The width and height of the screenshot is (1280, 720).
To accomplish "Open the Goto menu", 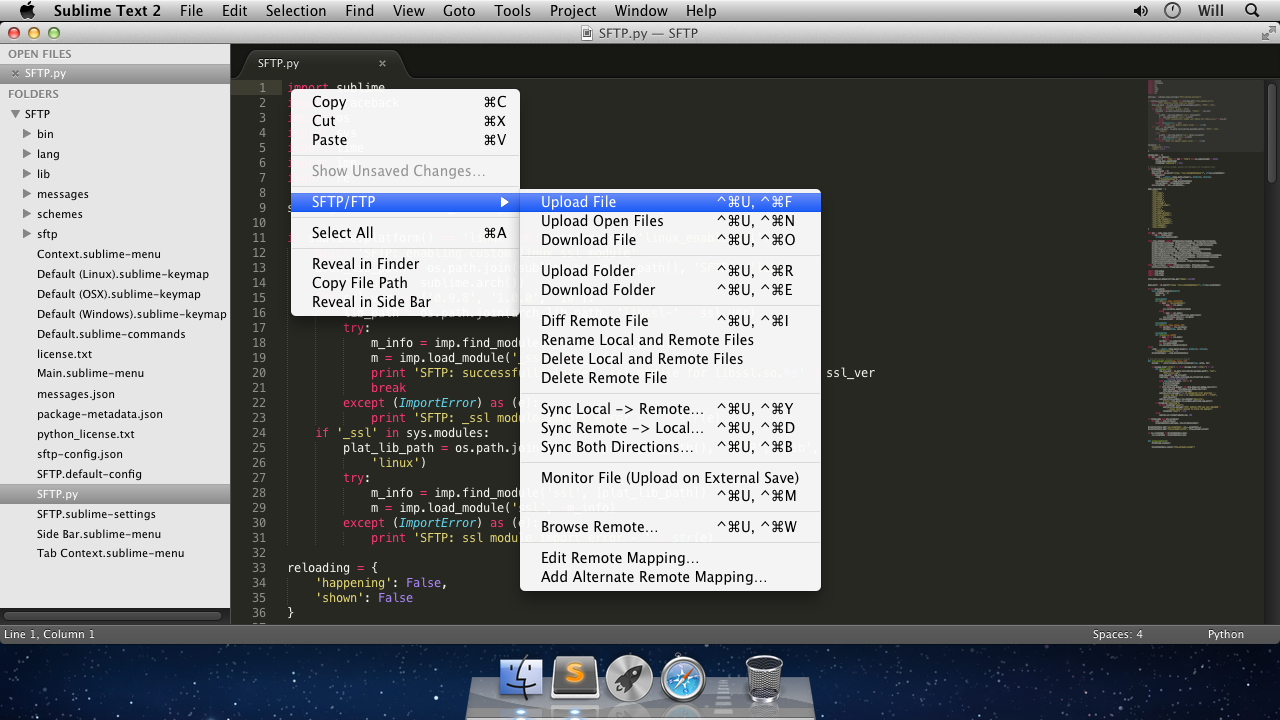I will (x=459, y=11).
